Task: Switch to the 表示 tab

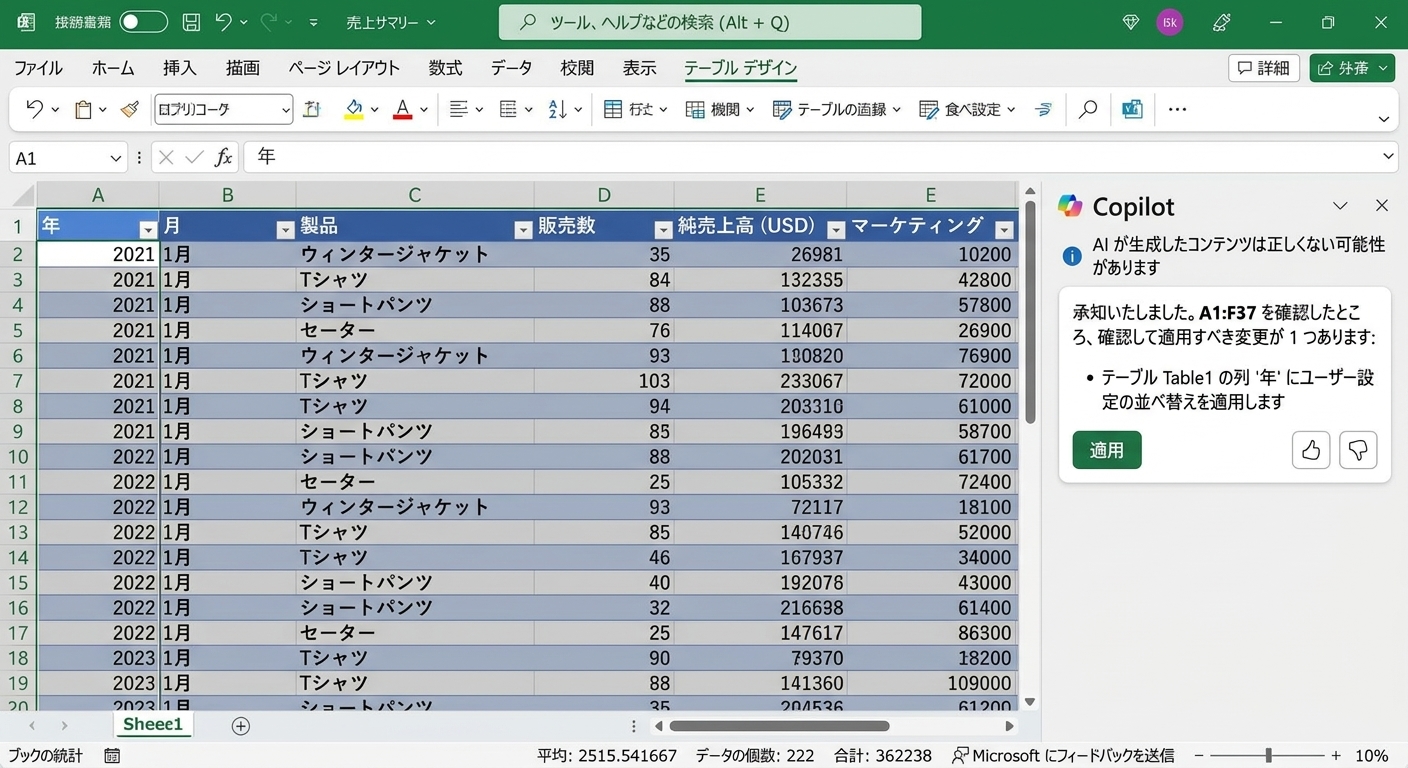Action: (x=640, y=68)
